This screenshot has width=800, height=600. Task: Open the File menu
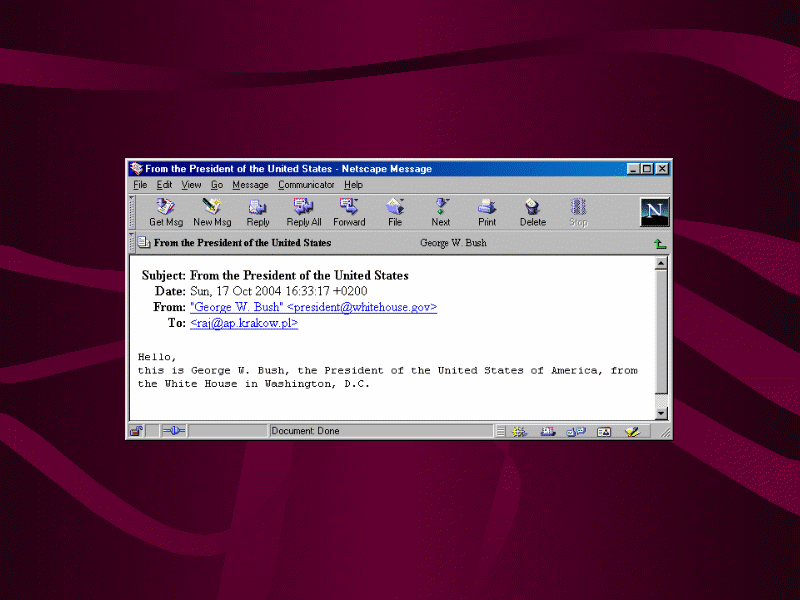click(140, 185)
